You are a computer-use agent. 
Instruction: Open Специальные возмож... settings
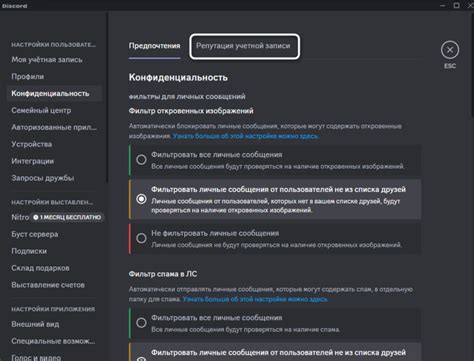pos(53,341)
